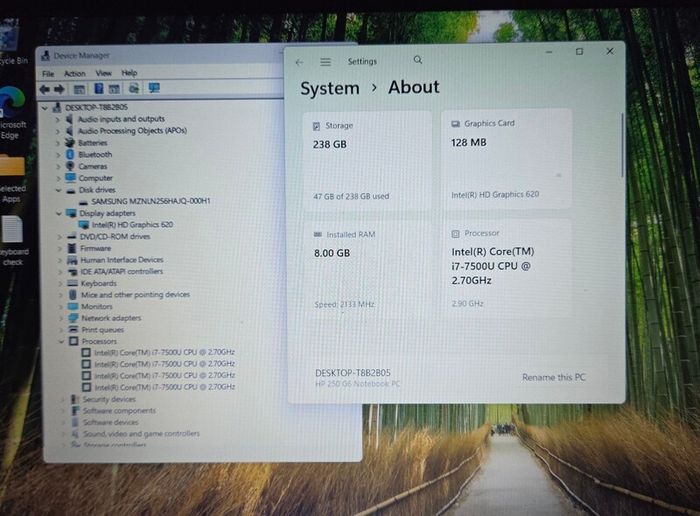This screenshot has width=700, height=516.
Task: Open the Settings hamburger navigation menu
Action: click(325, 62)
